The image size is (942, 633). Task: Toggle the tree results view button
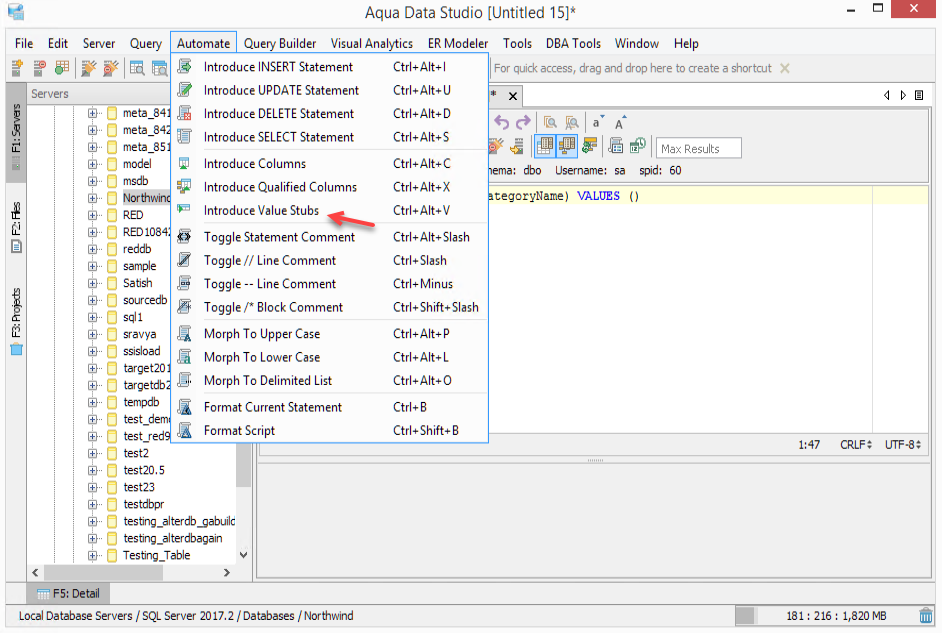coord(567,146)
